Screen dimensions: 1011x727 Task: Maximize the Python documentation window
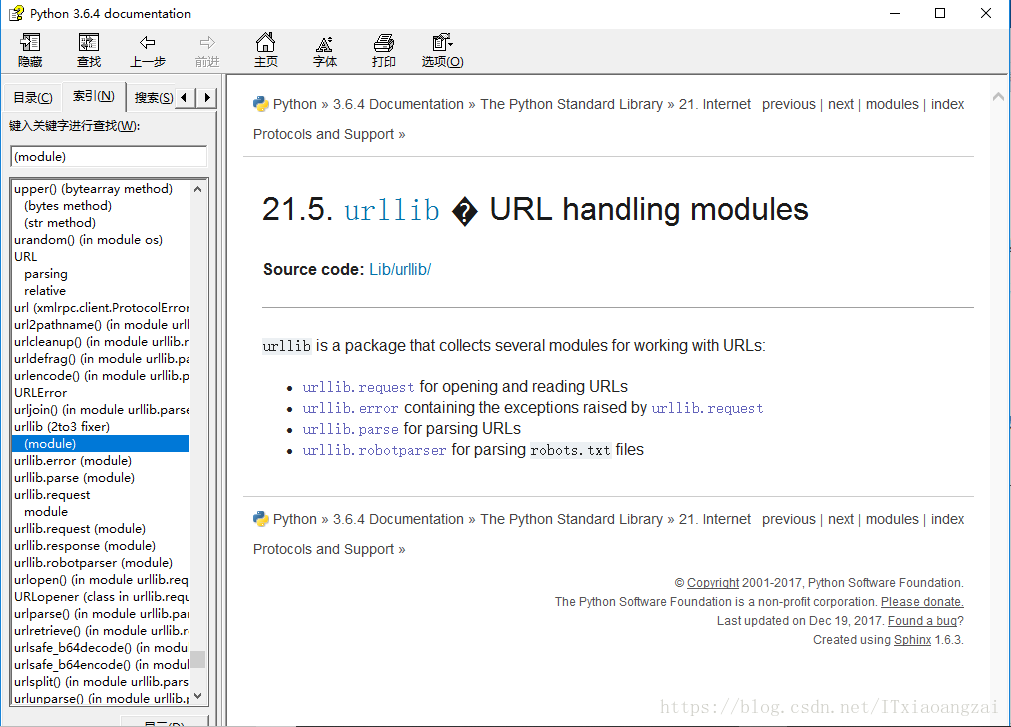tap(939, 14)
